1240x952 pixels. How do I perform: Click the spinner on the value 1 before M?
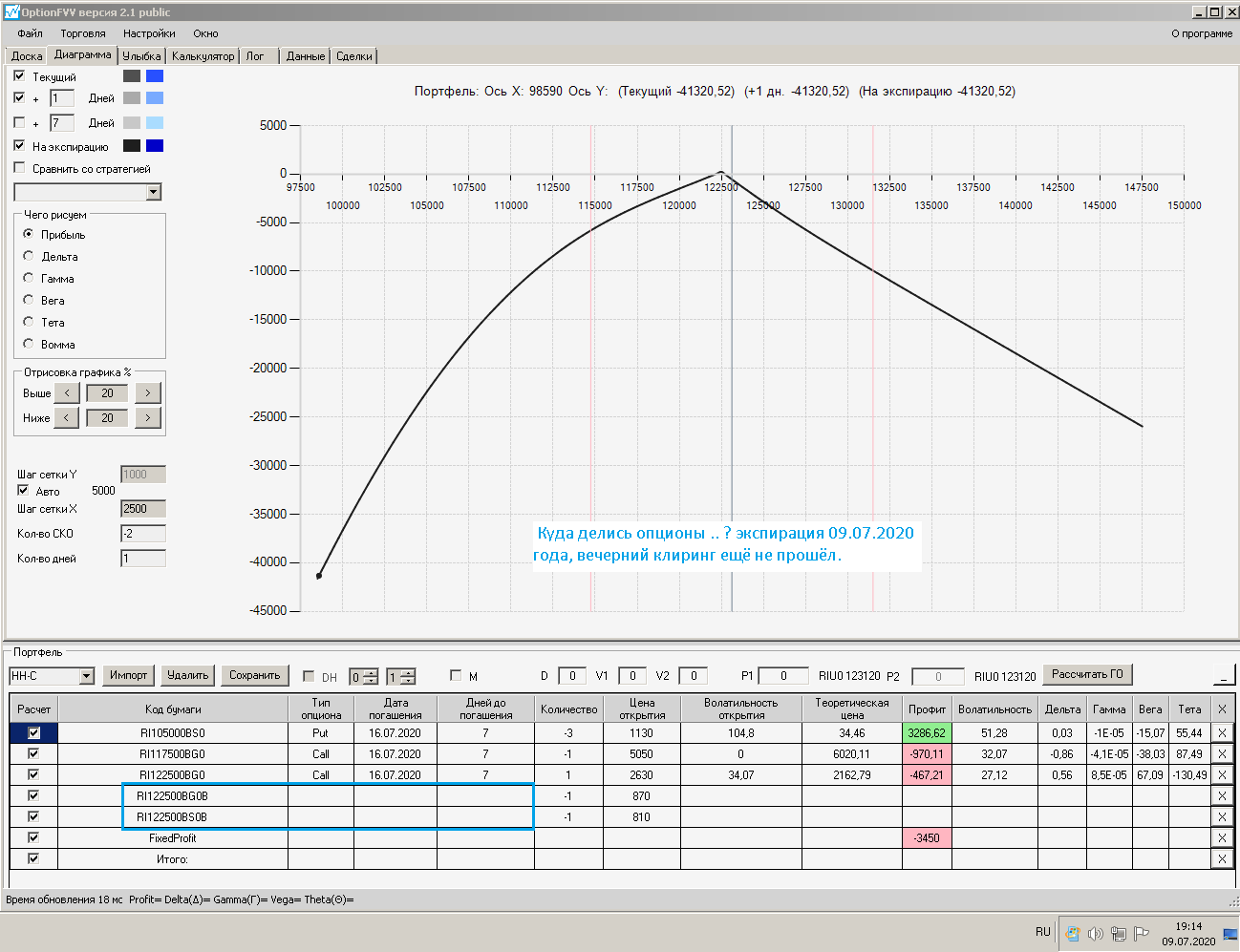point(408,677)
